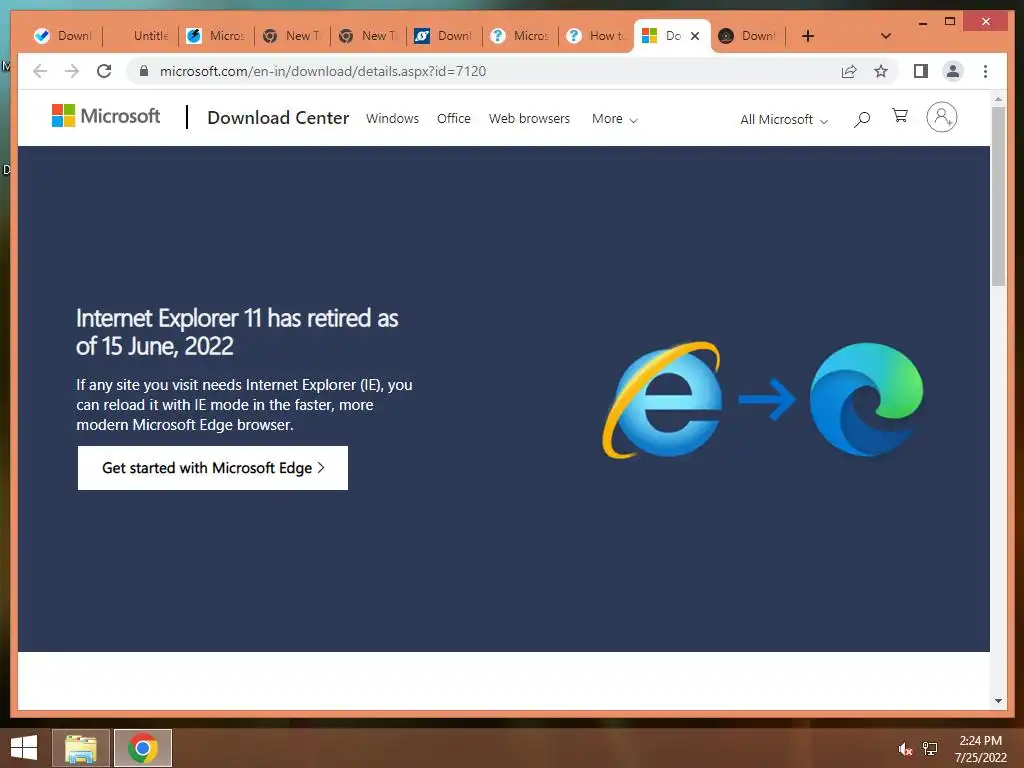Open the network tray icon

coord(930,749)
